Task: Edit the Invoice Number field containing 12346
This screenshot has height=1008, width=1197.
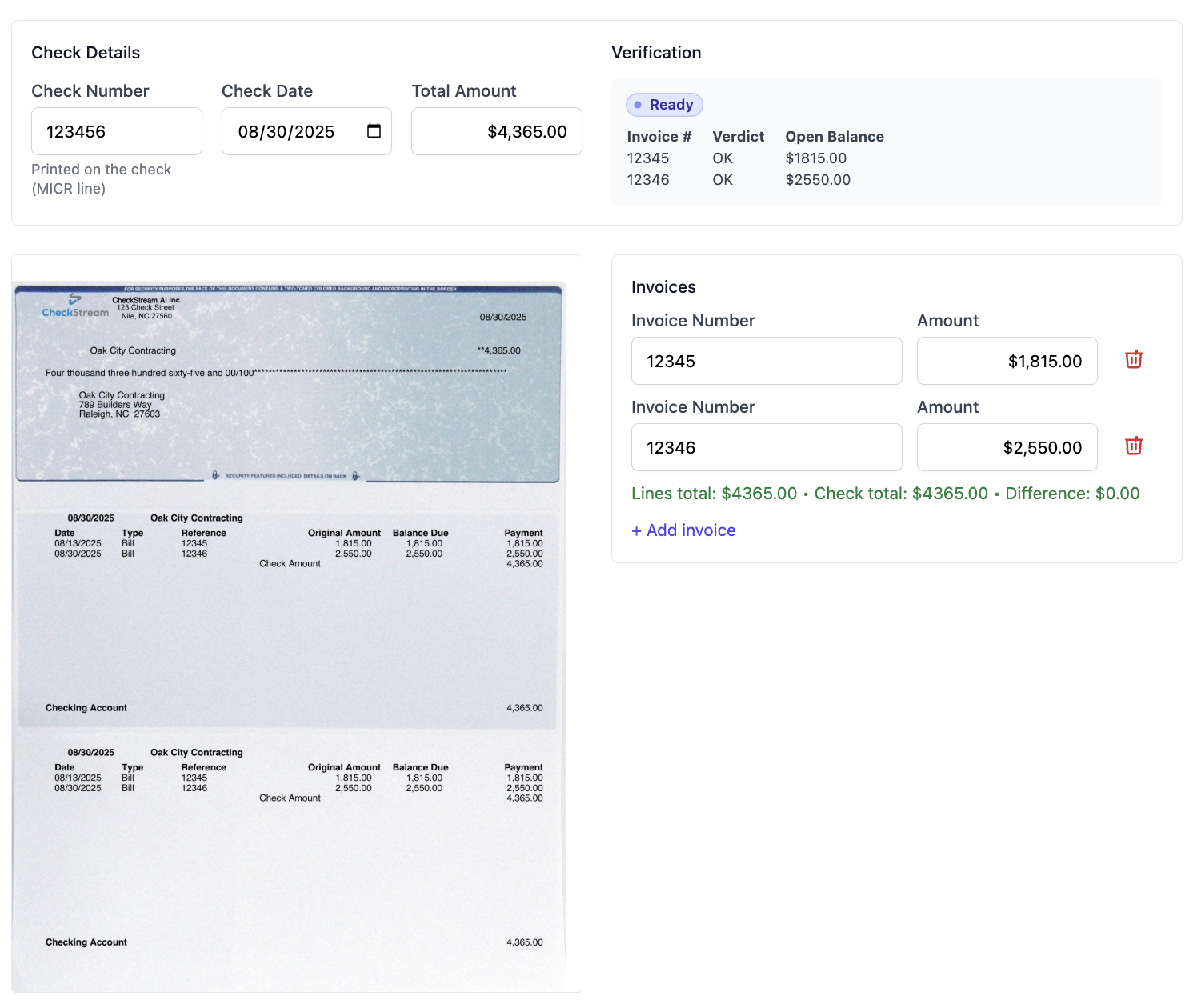Action: 766,447
